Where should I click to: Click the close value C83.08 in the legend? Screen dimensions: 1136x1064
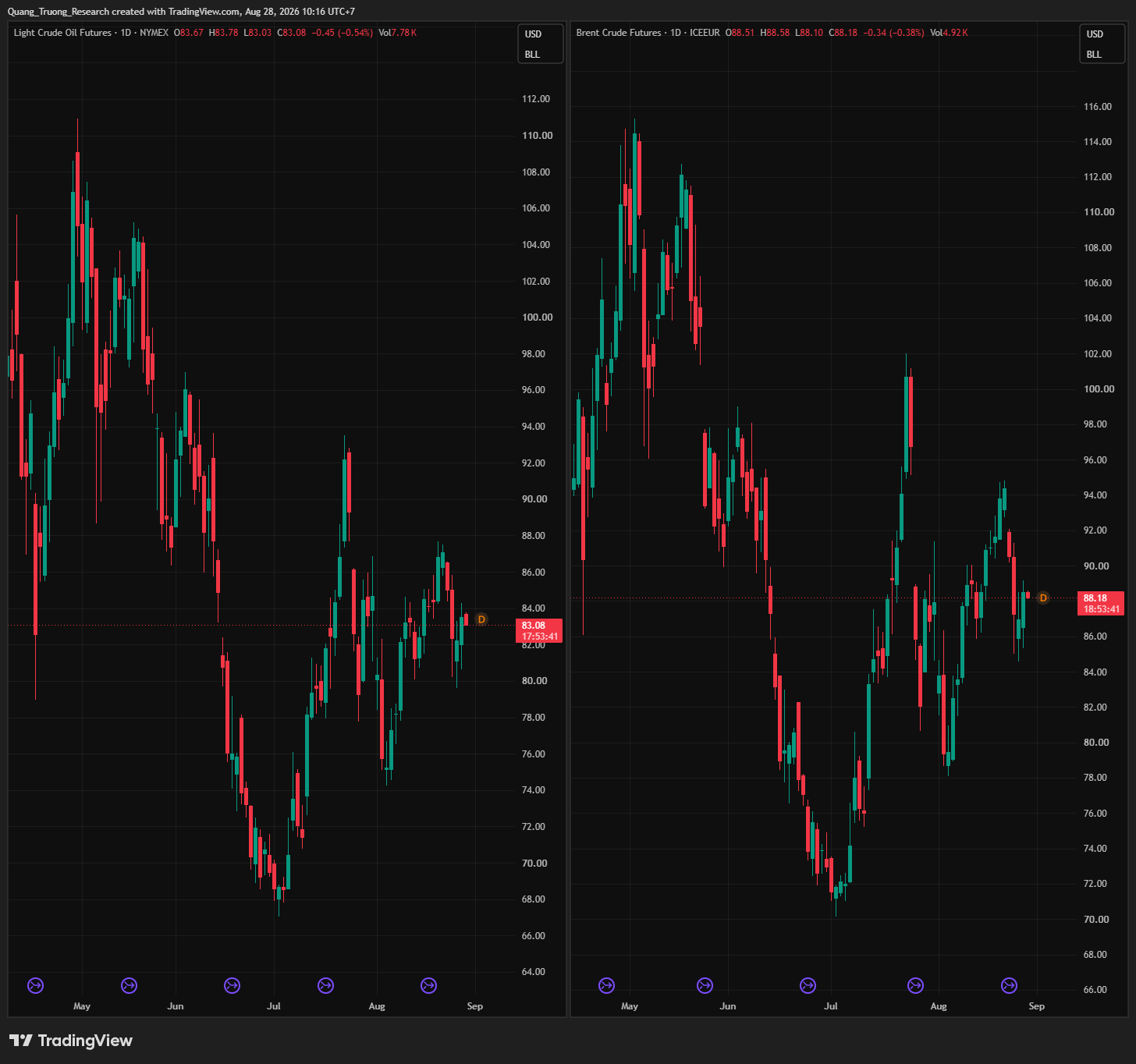point(292,33)
